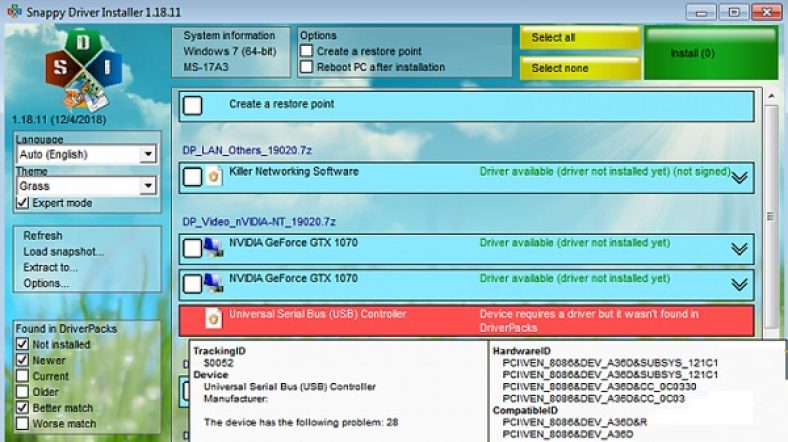The image size is (788, 442).
Task: Close the Snappy Driver Installer window
Action: pyautogui.click(x=766, y=12)
